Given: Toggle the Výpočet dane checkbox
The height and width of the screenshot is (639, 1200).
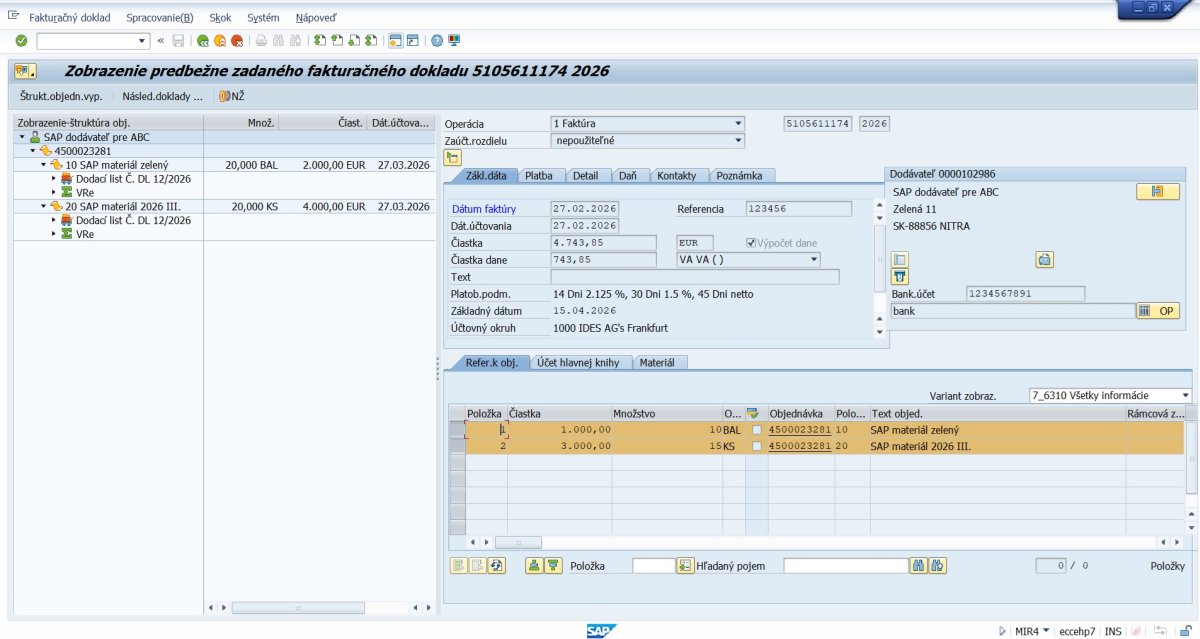Looking at the screenshot, I should [752, 243].
